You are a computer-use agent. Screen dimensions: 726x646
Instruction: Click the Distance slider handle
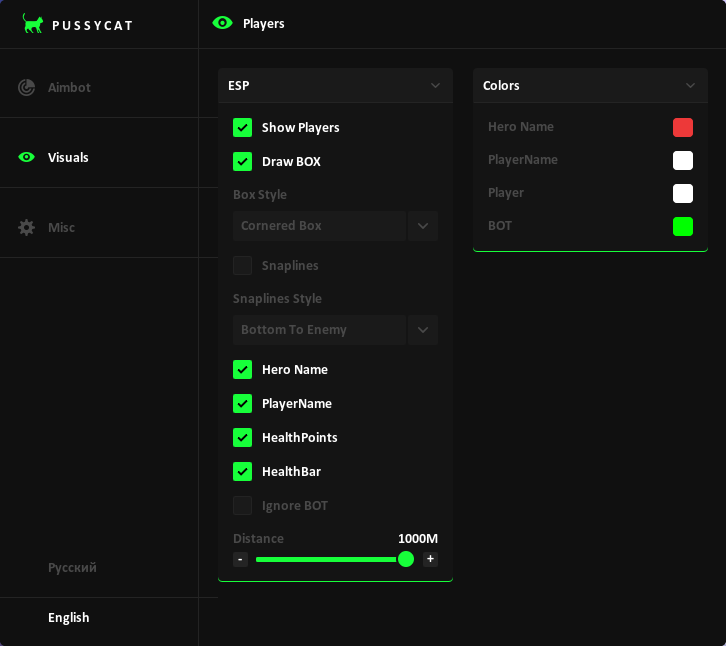406,559
